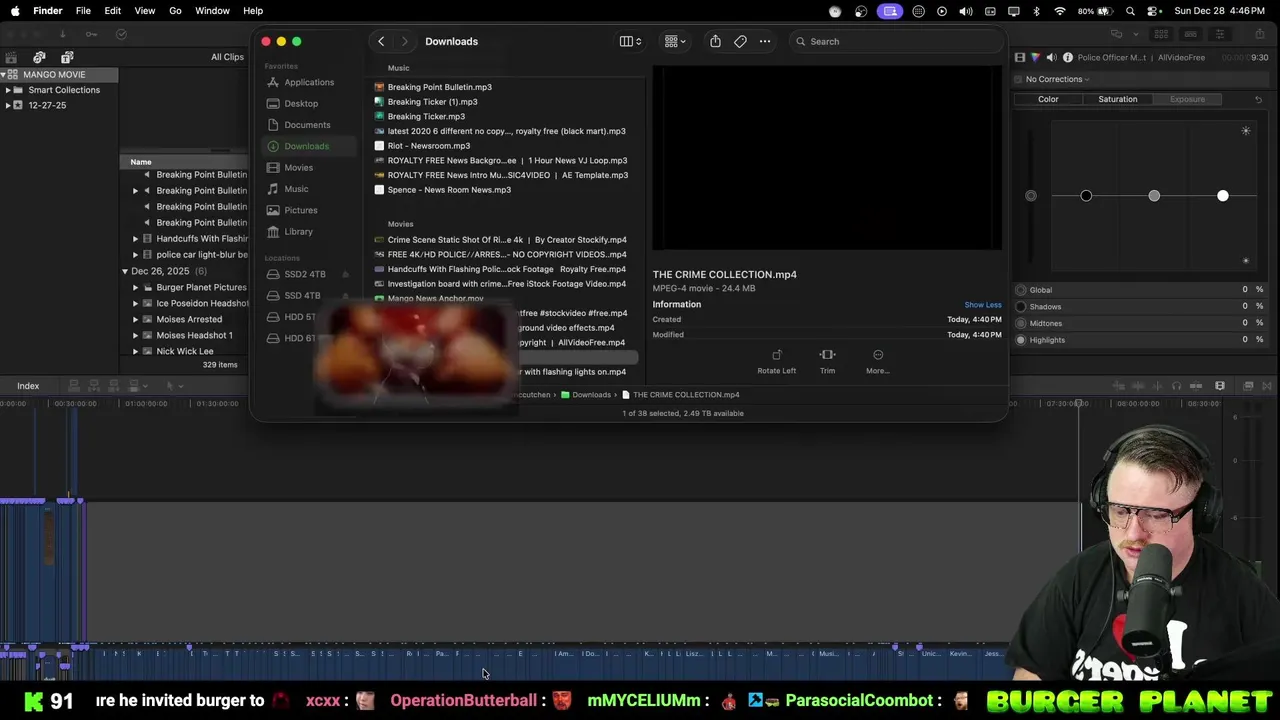Eject the SSD2 4TB drive
1280x720 pixels.
[x=346, y=274]
